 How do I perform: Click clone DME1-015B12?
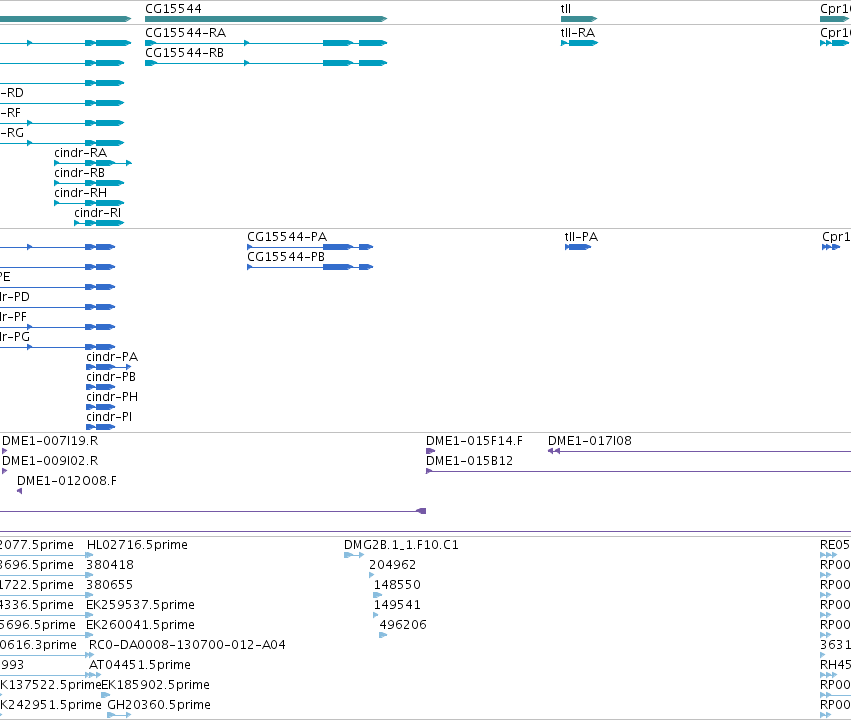638,471
